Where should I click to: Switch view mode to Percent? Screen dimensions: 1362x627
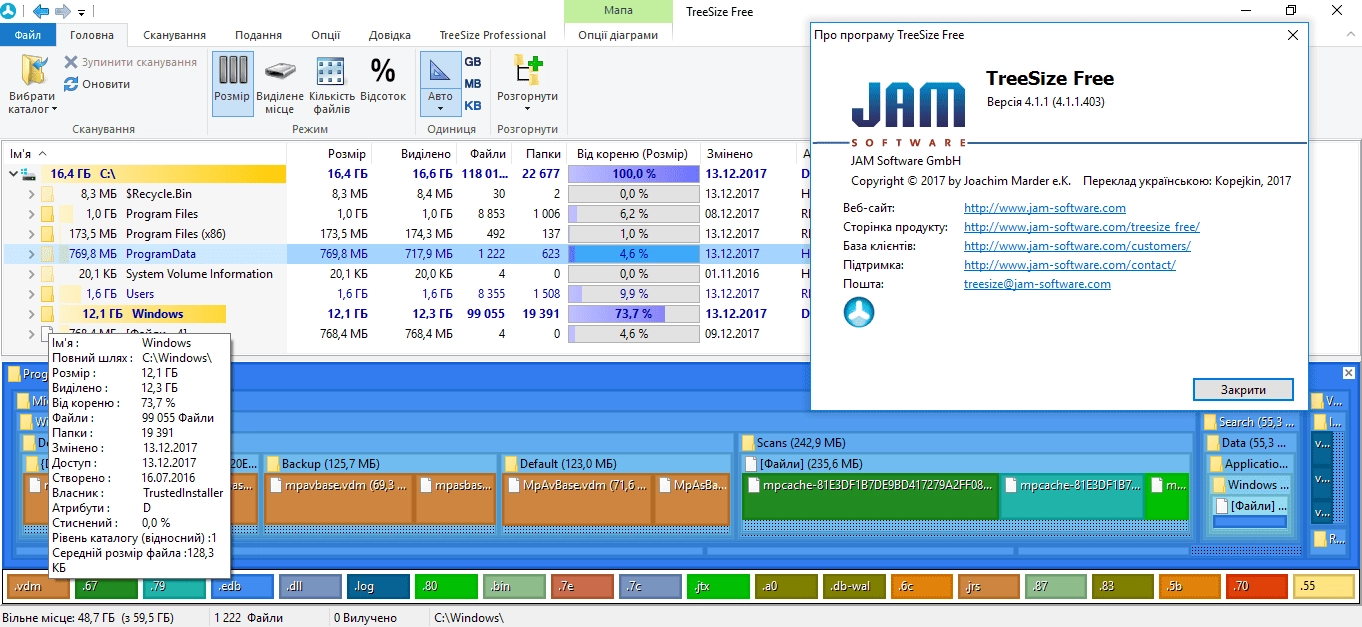click(x=383, y=79)
